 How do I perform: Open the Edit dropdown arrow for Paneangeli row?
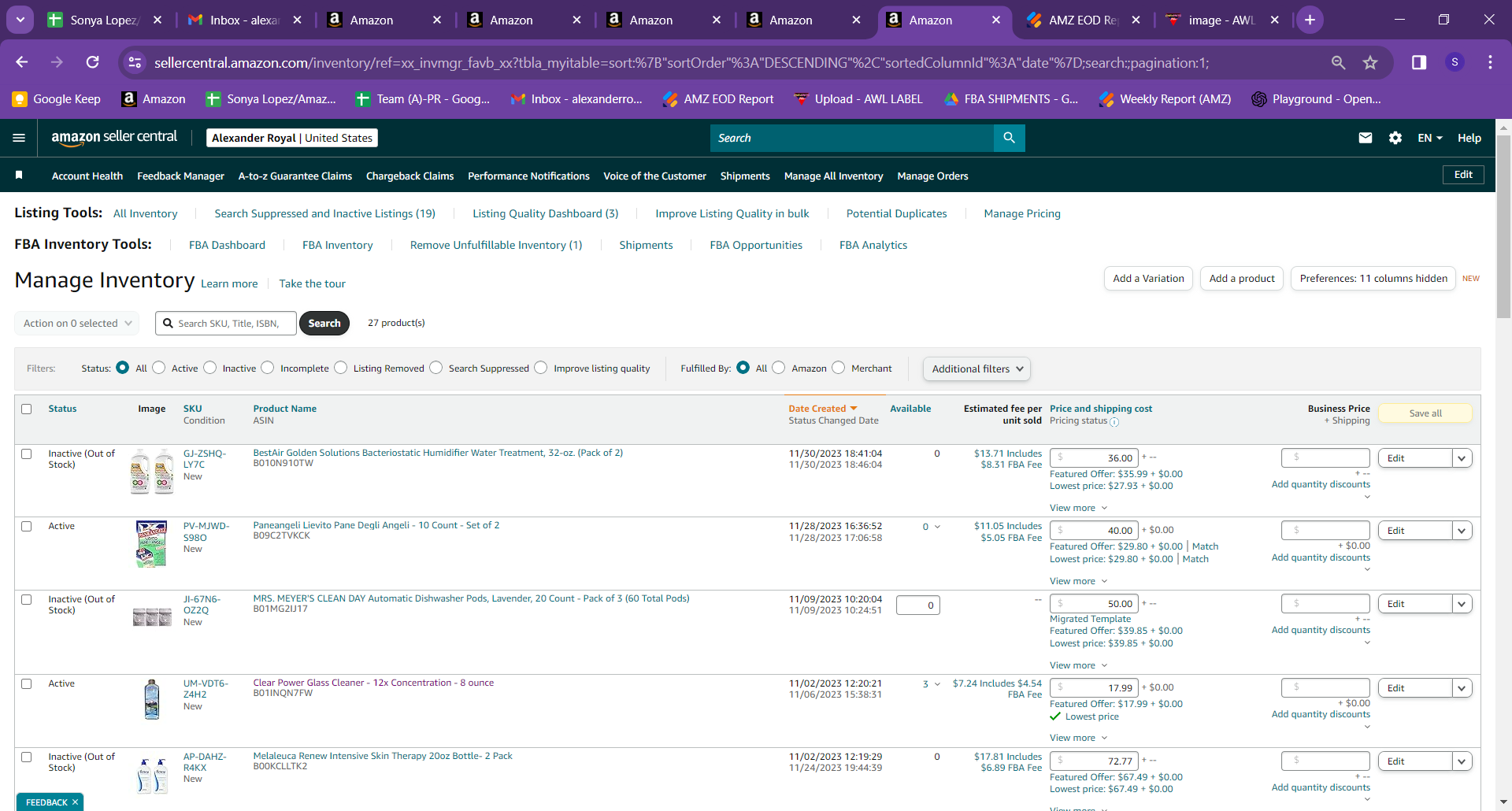pos(1462,531)
